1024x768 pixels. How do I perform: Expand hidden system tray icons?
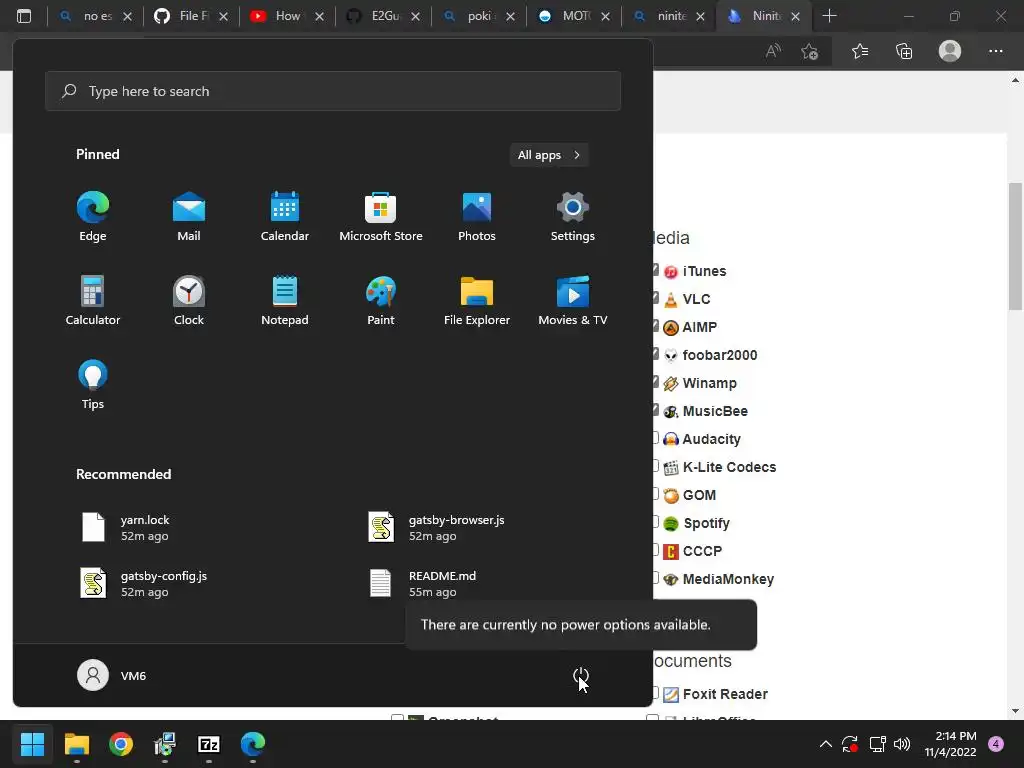(x=825, y=744)
